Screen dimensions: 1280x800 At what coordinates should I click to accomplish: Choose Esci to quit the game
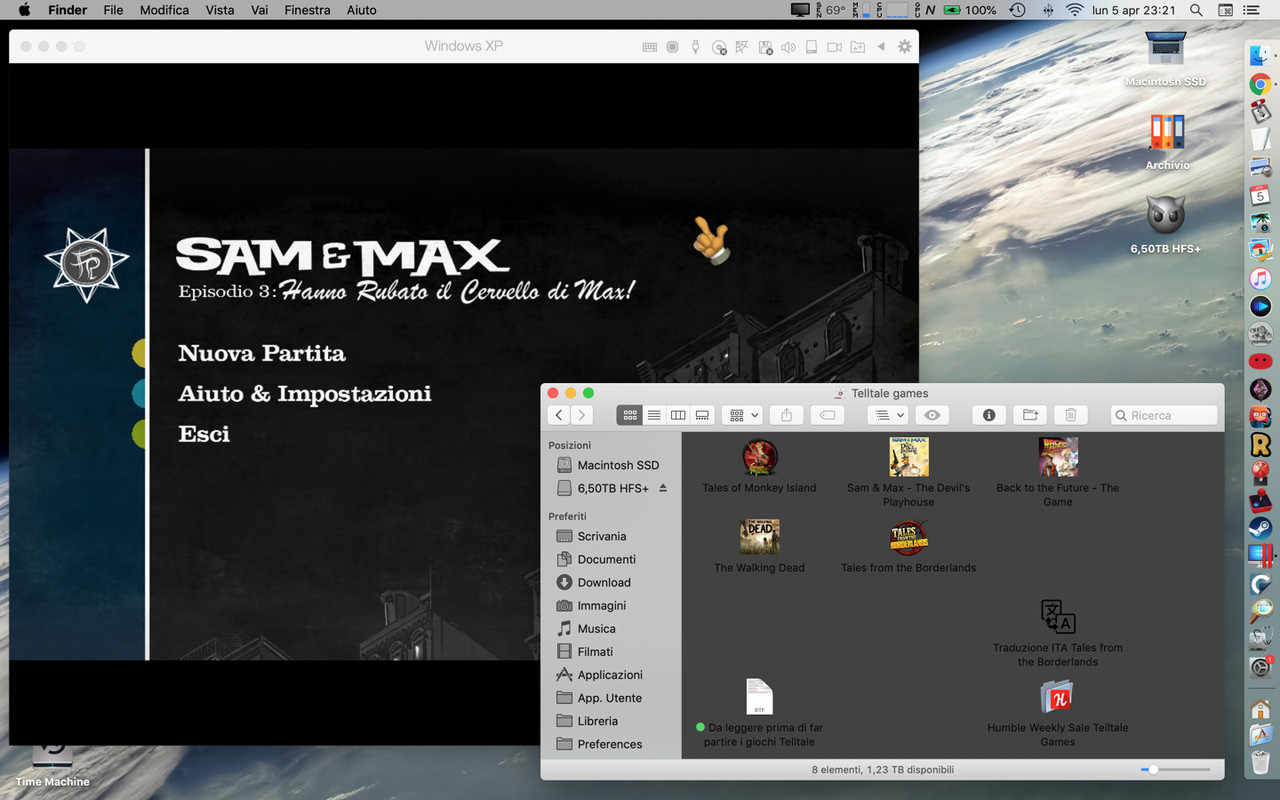point(204,433)
